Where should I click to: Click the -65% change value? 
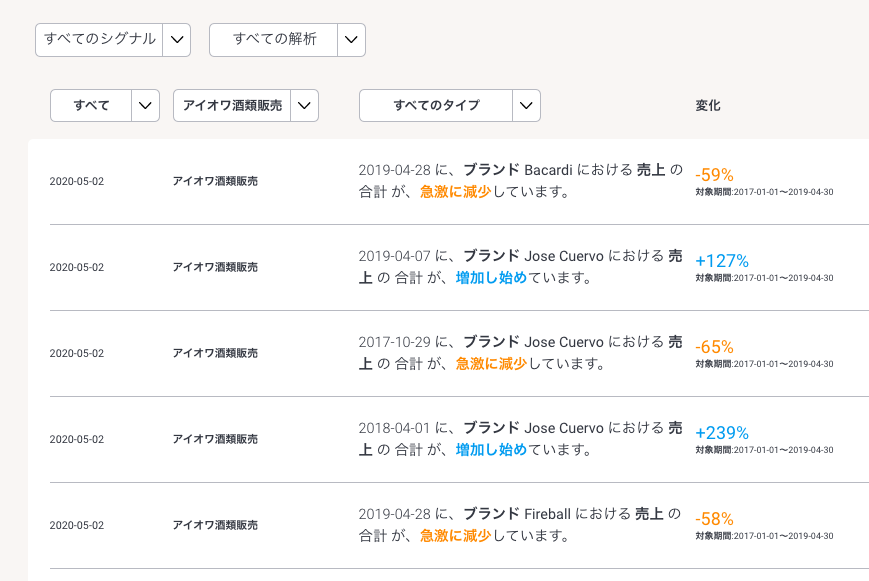714,346
